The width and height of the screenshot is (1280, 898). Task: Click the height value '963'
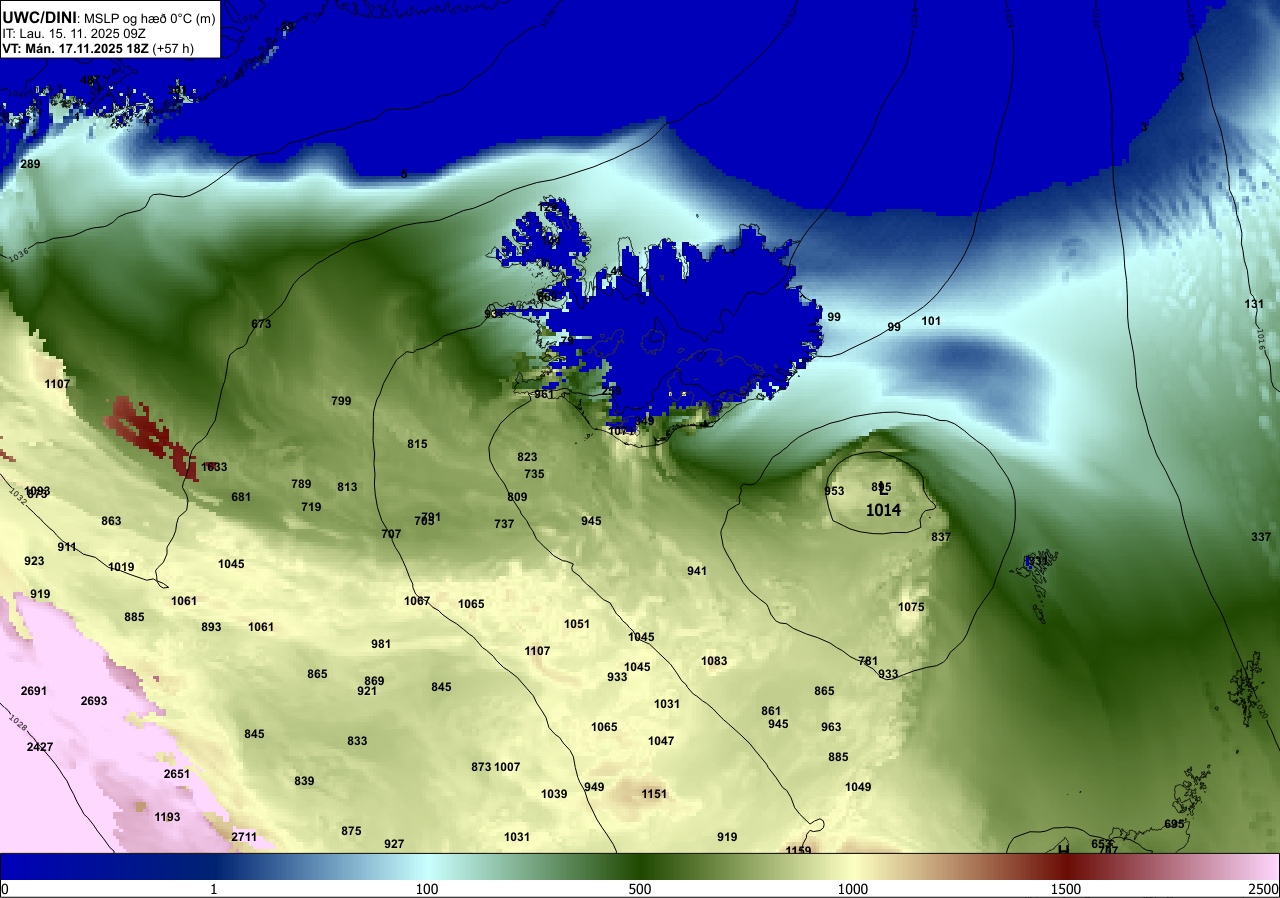(x=831, y=727)
